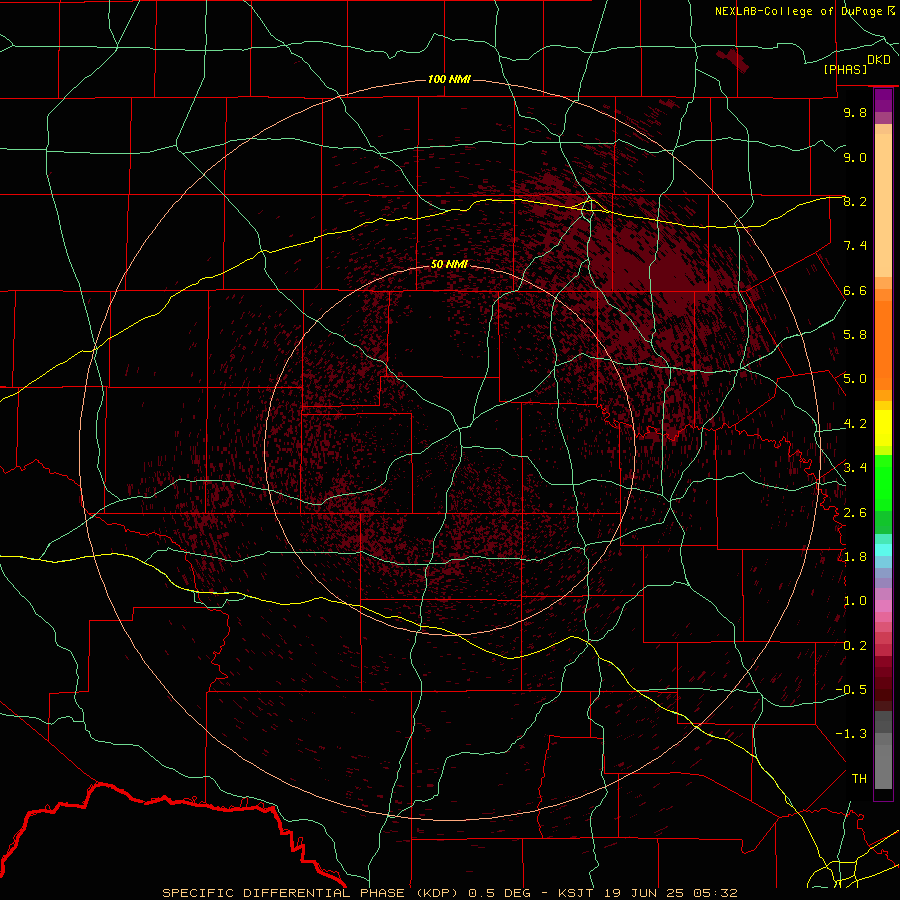Click the 4.2 scale value
900x900 pixels.
coord(855,424)
